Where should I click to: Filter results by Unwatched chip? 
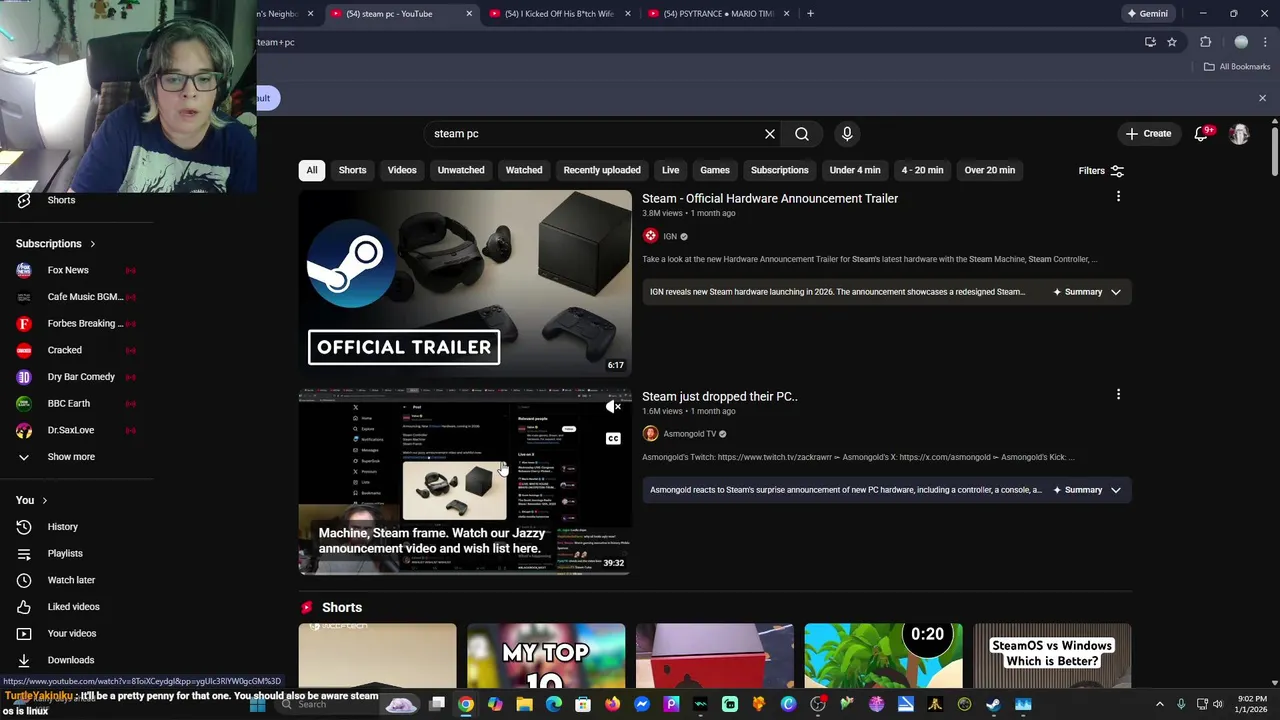coord(461,170)
